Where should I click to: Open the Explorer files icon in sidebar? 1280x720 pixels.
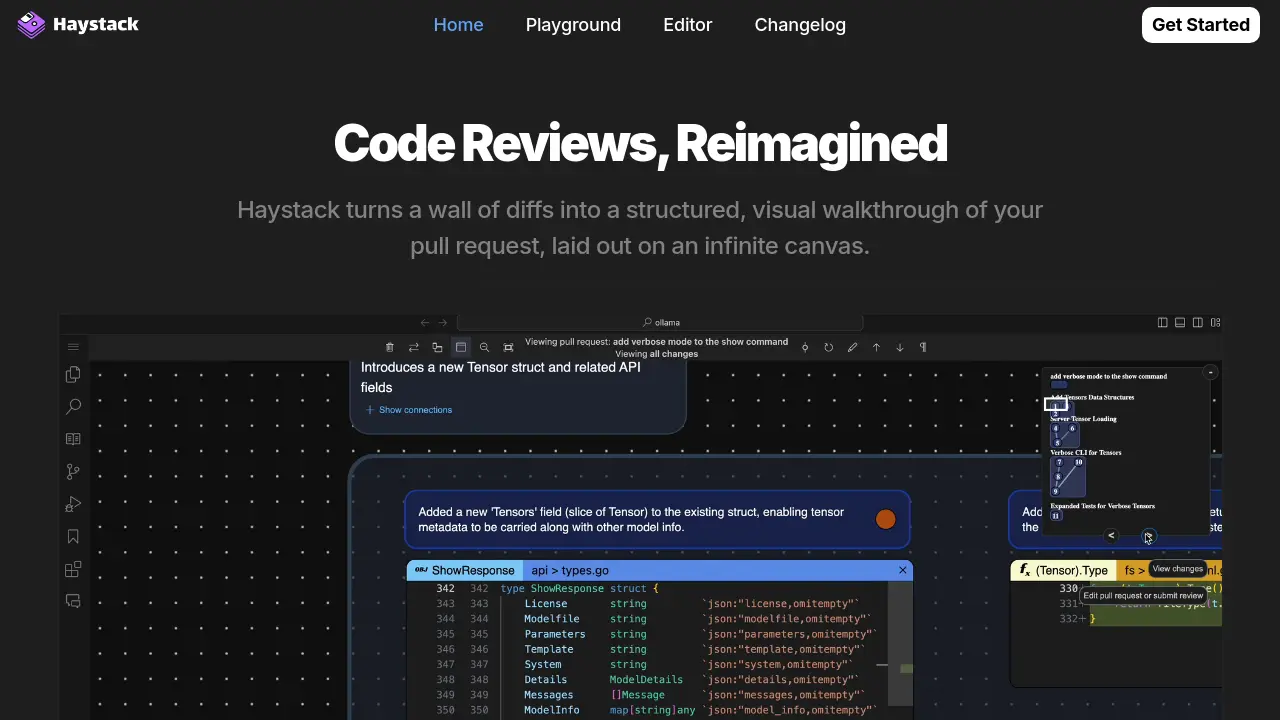[x=73, y=374]
